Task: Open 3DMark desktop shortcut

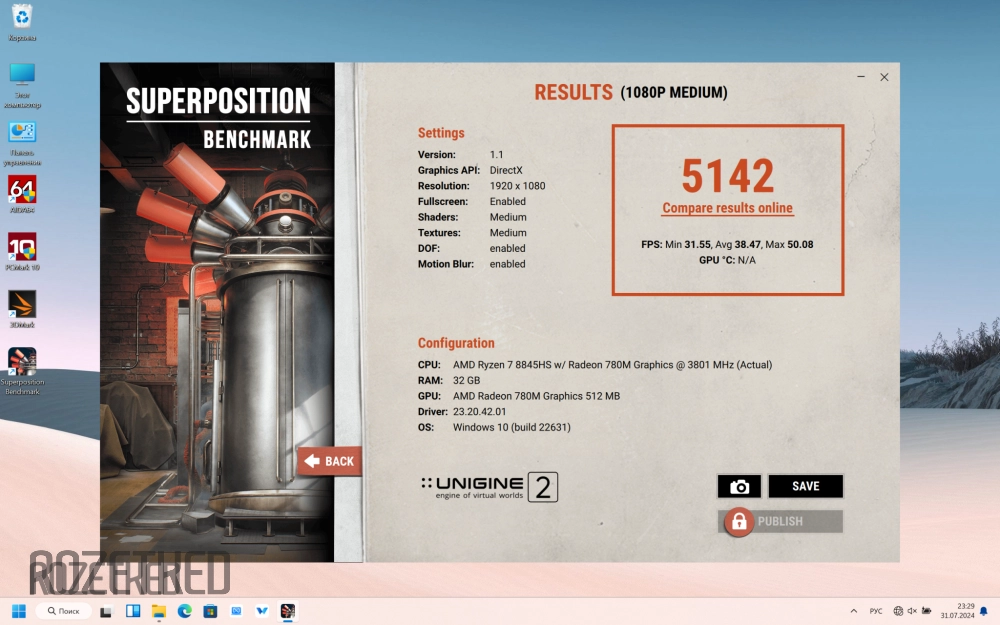Action: pos(22,304)
